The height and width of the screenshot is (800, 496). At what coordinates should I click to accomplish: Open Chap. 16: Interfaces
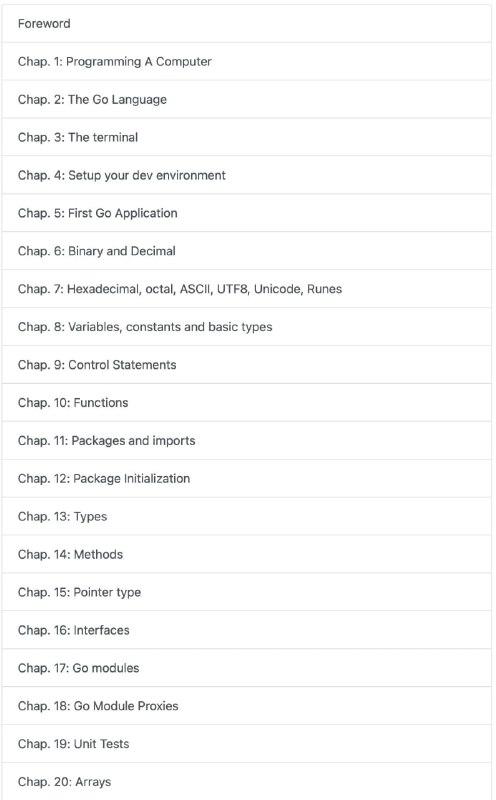point(246,630)
